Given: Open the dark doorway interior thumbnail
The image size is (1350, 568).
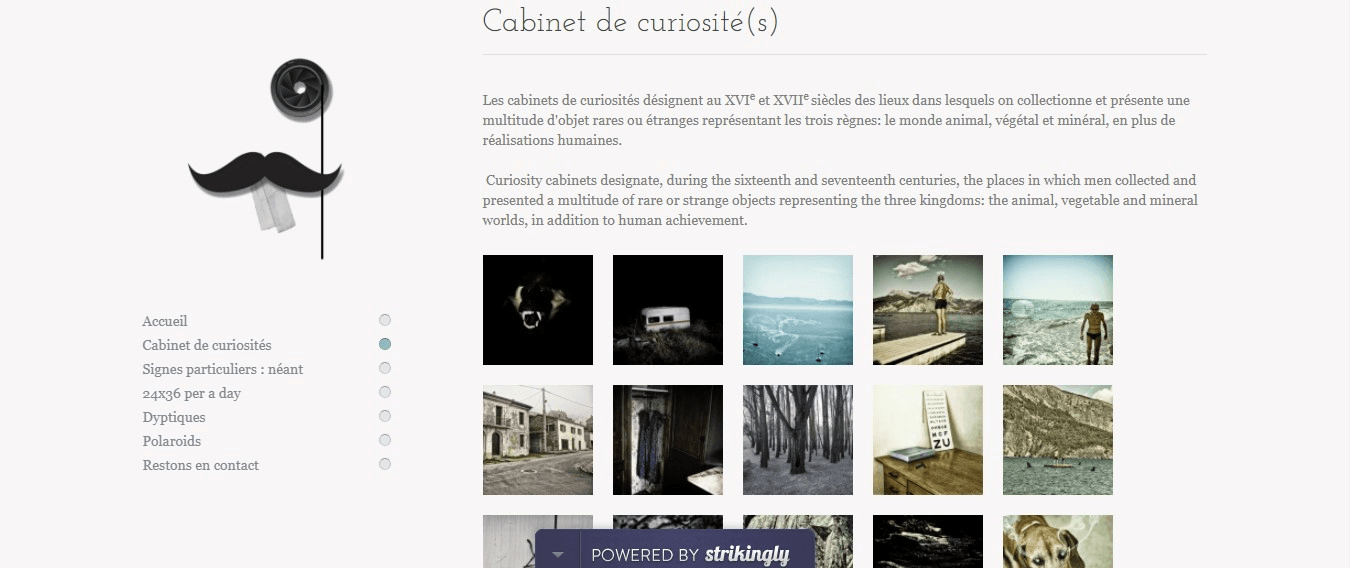Looking at the screenshot, I should point(668,440).
